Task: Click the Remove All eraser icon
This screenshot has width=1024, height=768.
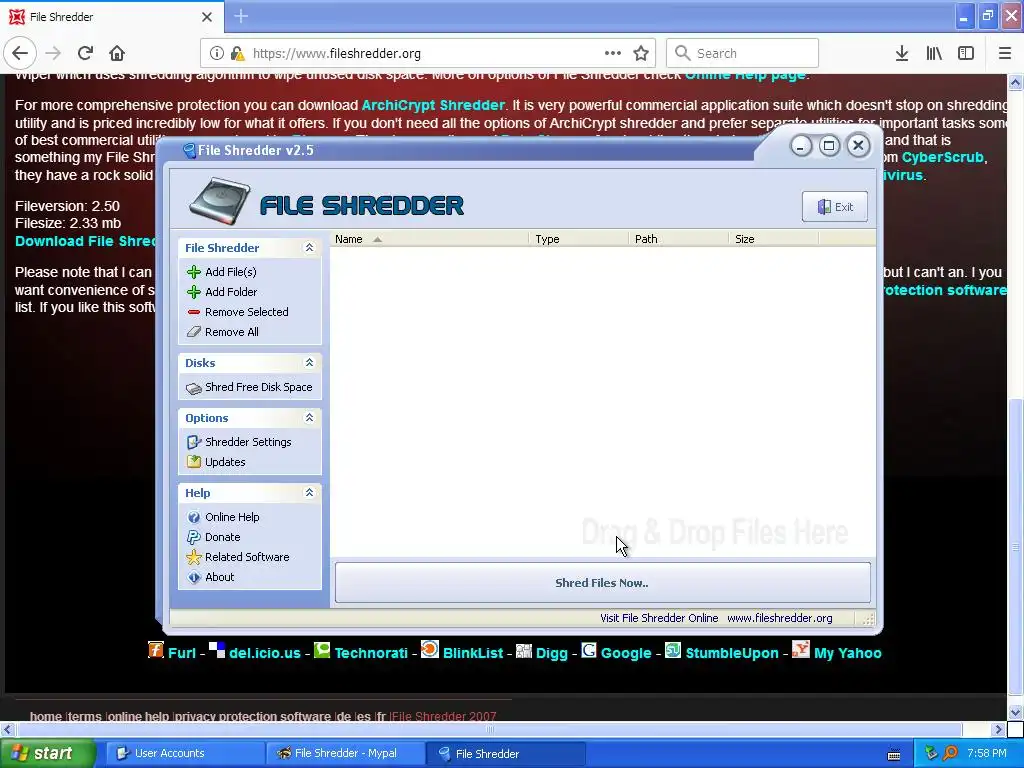Action: coord(194,332)
